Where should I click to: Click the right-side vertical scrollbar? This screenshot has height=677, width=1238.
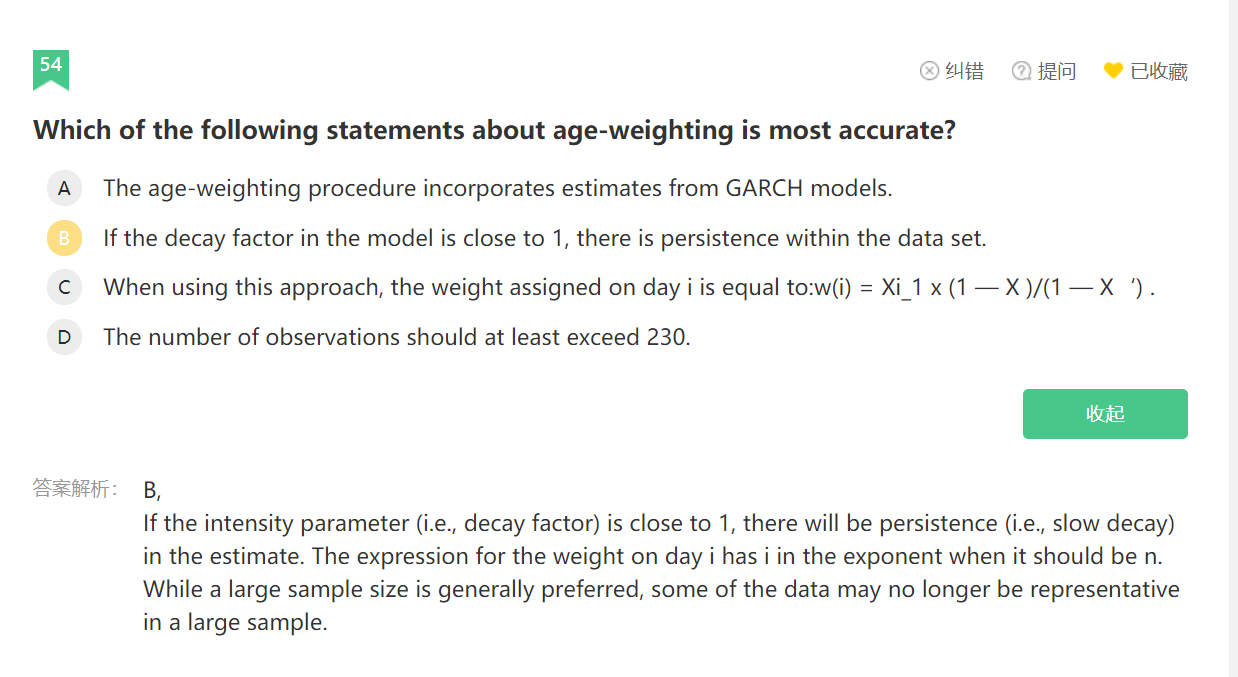point(1233,338)
